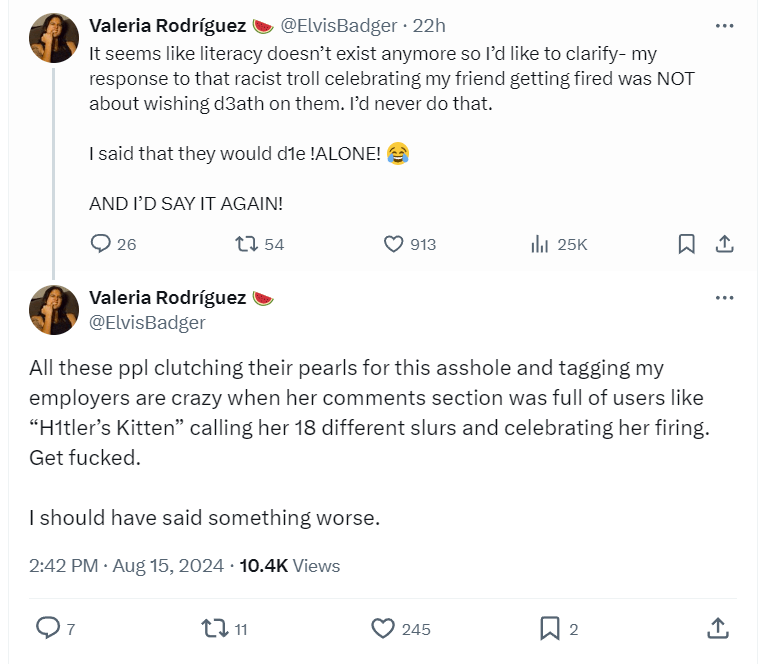The width and height of the screenshot is (761, 664).
Task: Open more options for the main tweet
Action: 725,298
